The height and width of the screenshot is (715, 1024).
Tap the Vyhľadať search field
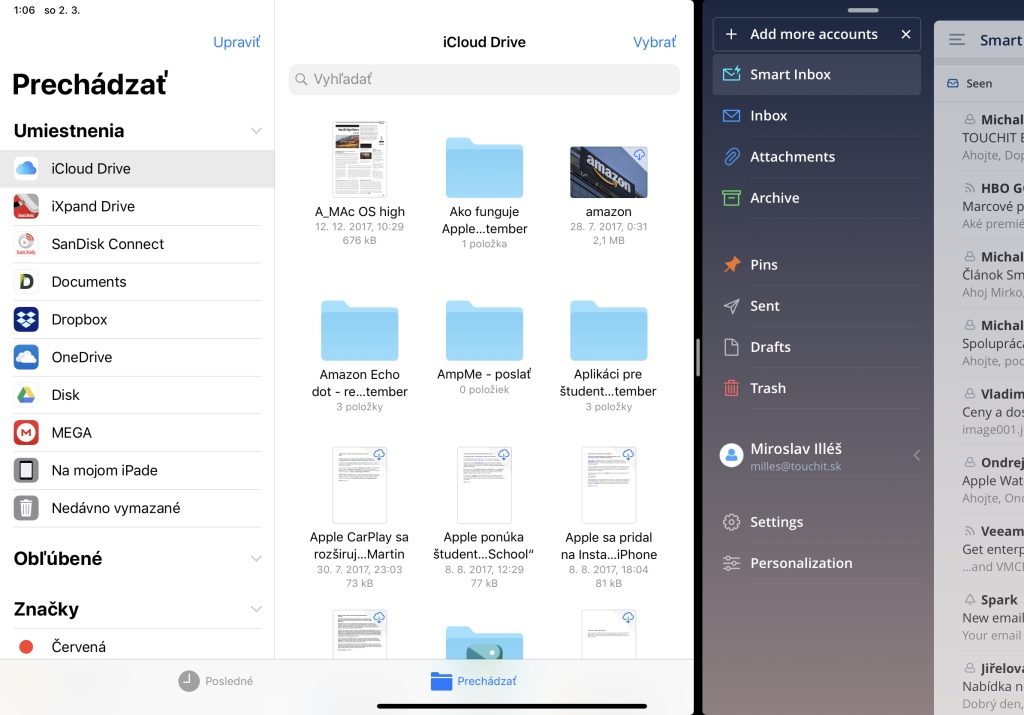(x=484, y=79)
